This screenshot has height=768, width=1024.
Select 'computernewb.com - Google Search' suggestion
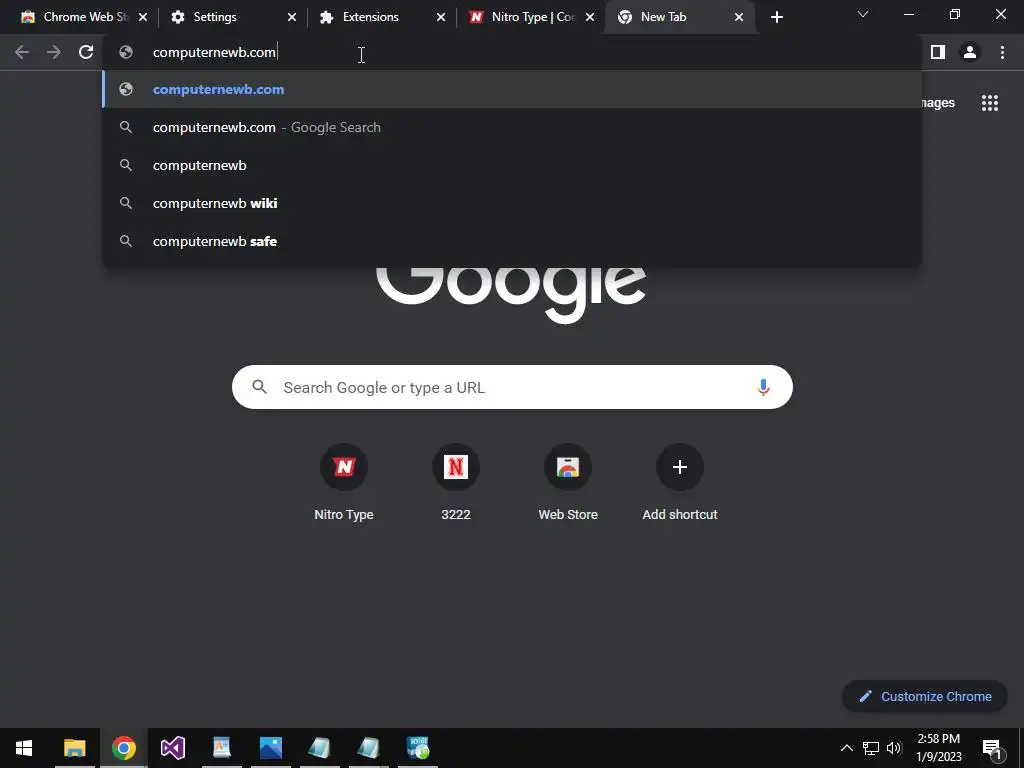[512, 127]
